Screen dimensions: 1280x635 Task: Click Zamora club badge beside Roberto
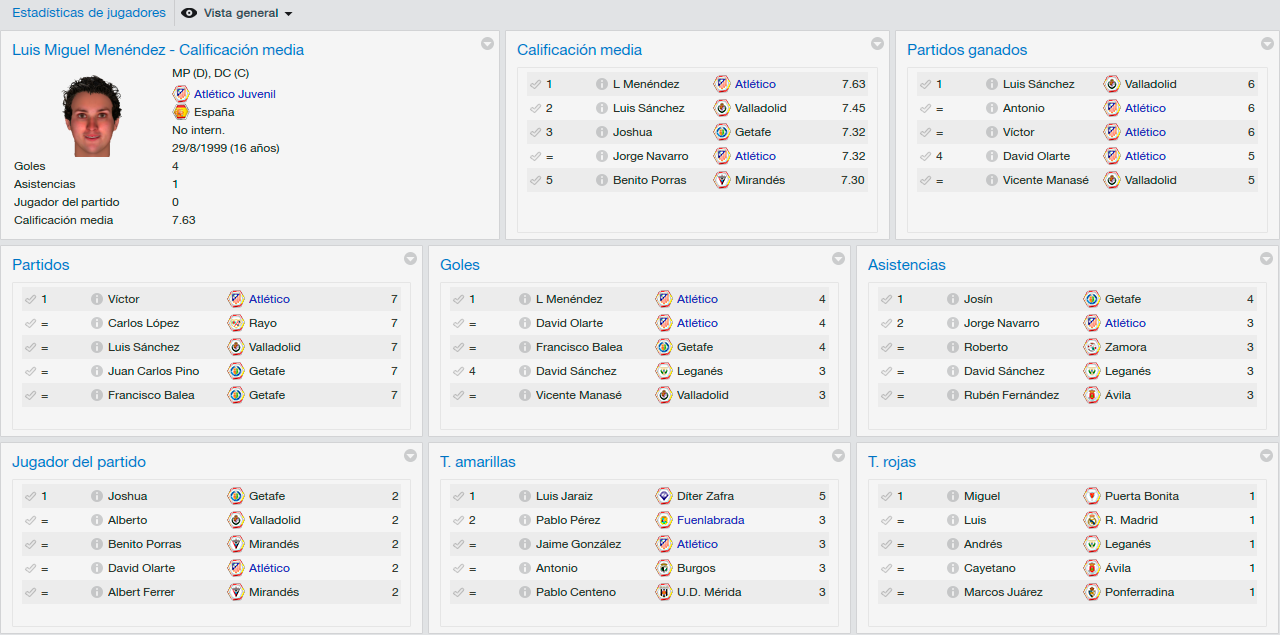[1092, 347]
